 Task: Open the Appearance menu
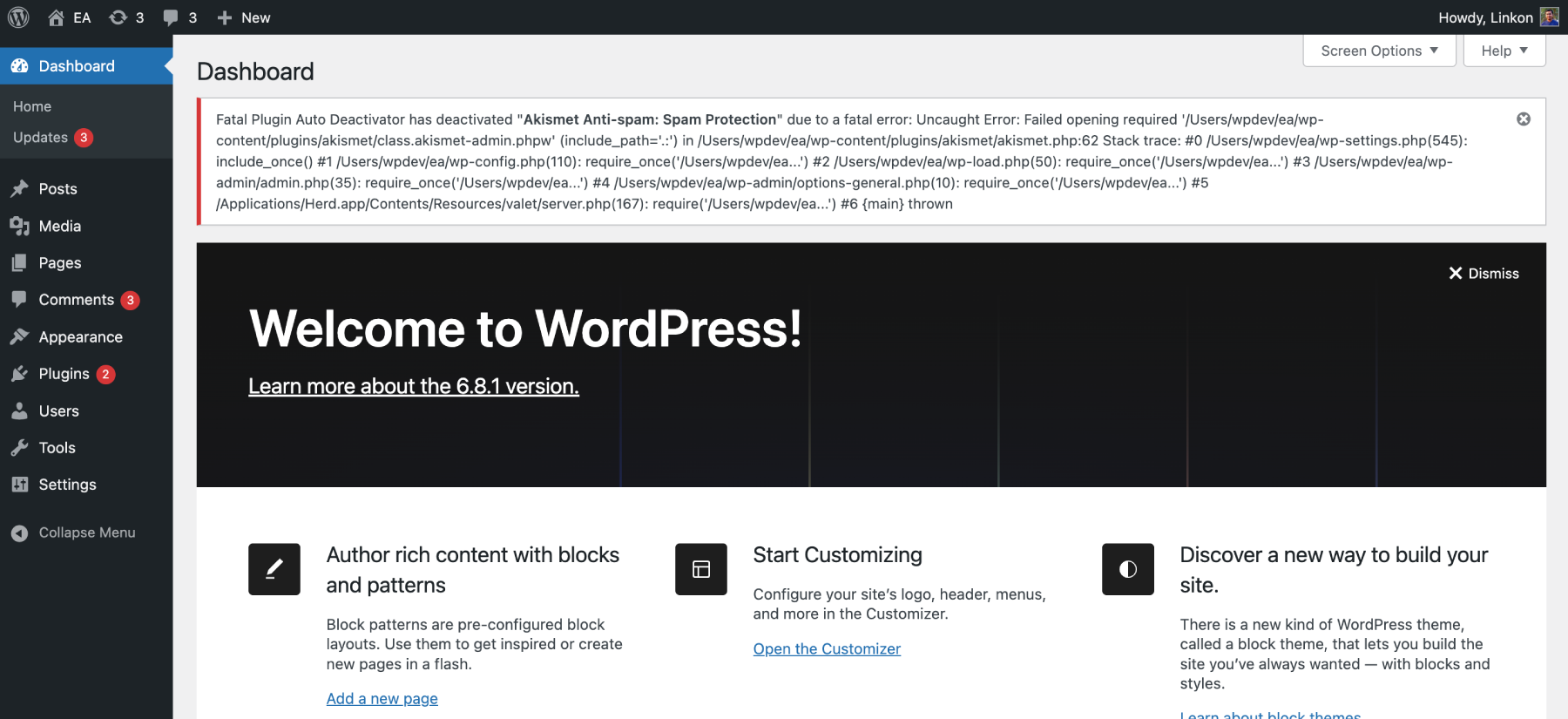81,337
